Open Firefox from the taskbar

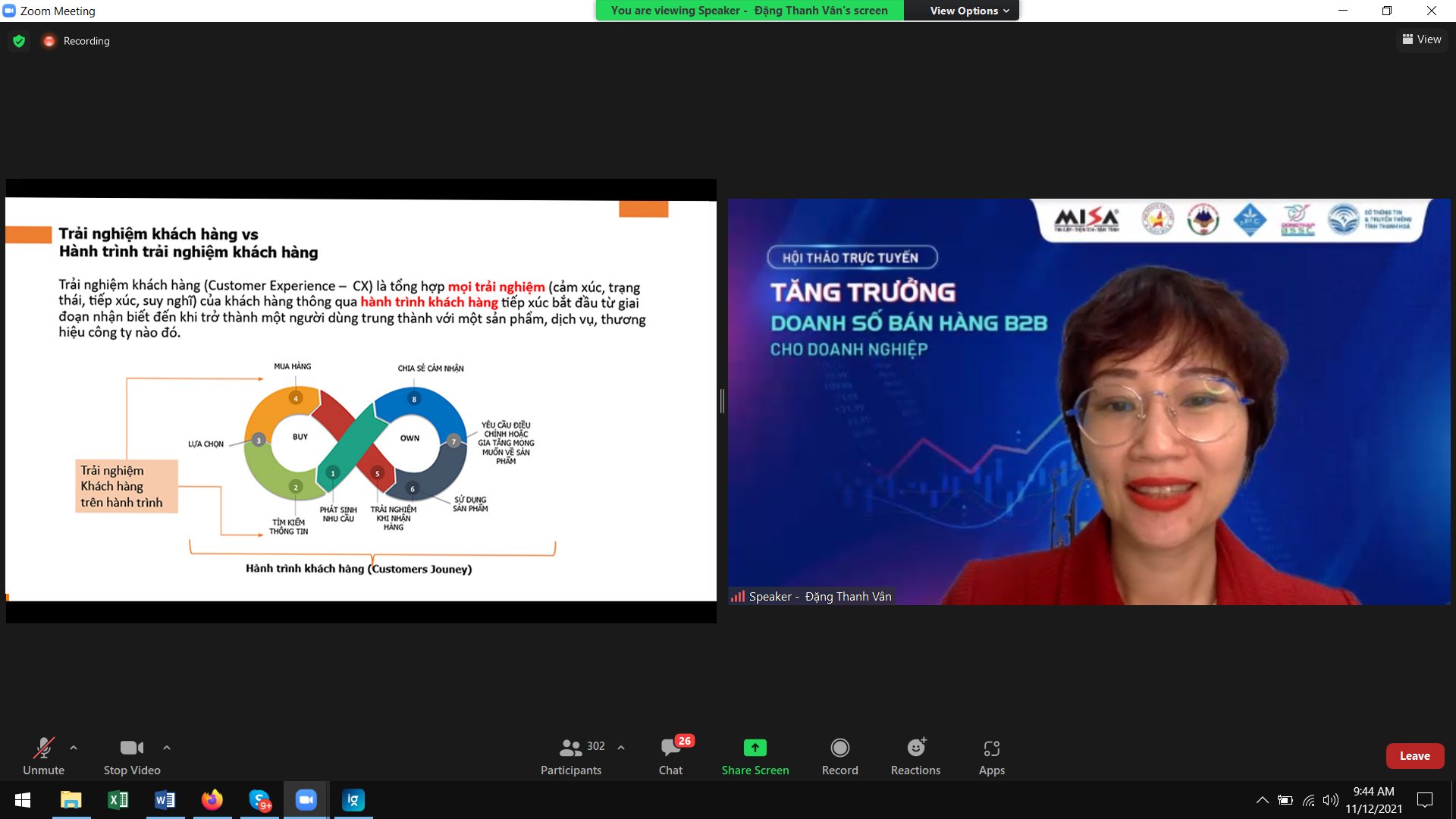(x=212, y=800)
